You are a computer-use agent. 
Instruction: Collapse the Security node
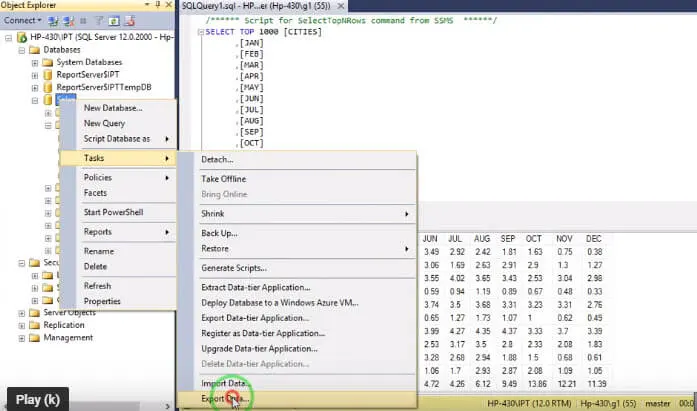[x=21, y=263]
